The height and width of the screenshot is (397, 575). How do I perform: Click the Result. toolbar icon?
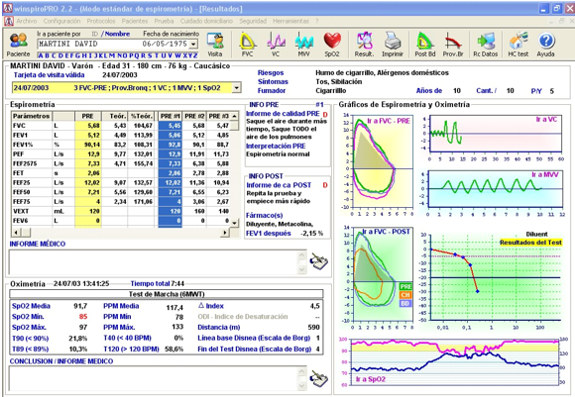[x=364, y=44]
